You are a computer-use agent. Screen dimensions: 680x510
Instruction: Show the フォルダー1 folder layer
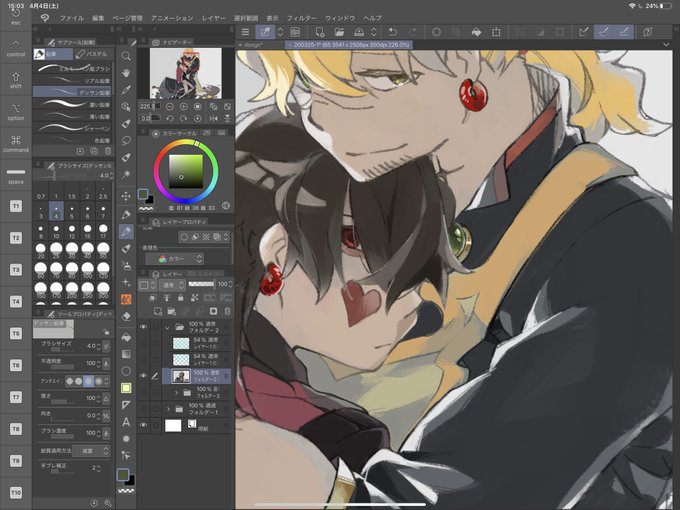click(x=144, y=409)
